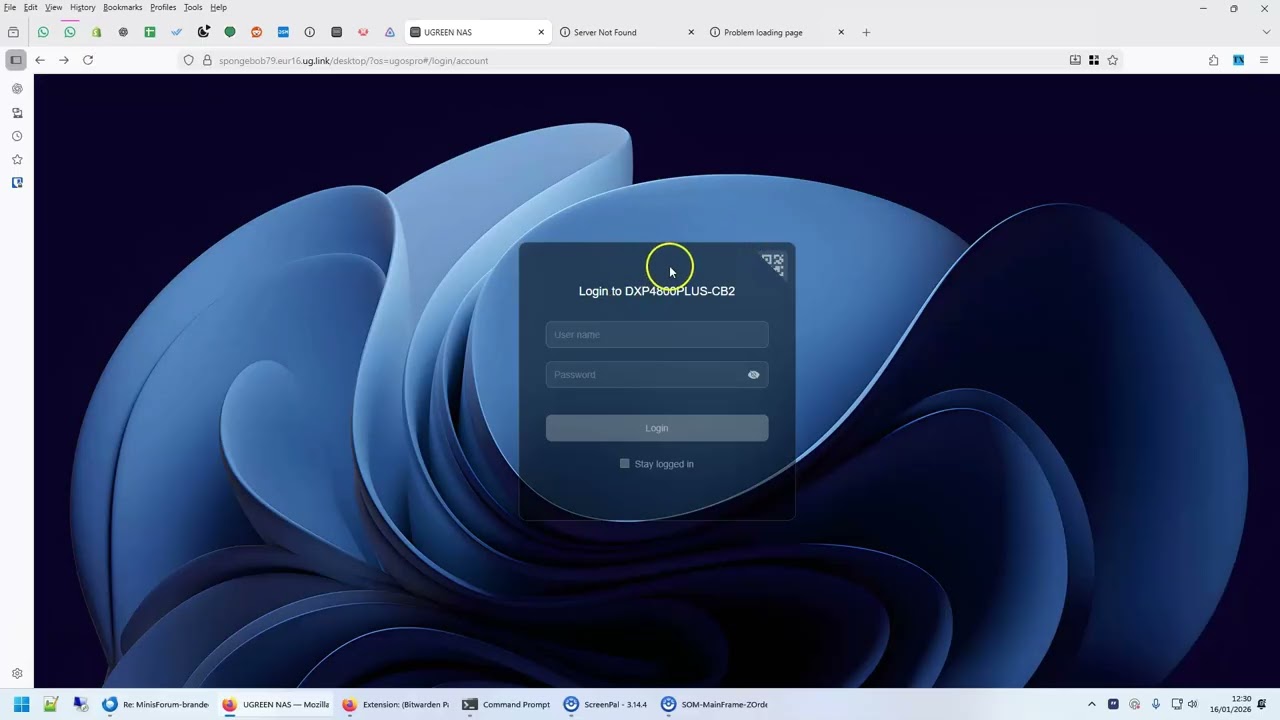
Task: Click the blue TX extension icon
Action: [1238, 60]
